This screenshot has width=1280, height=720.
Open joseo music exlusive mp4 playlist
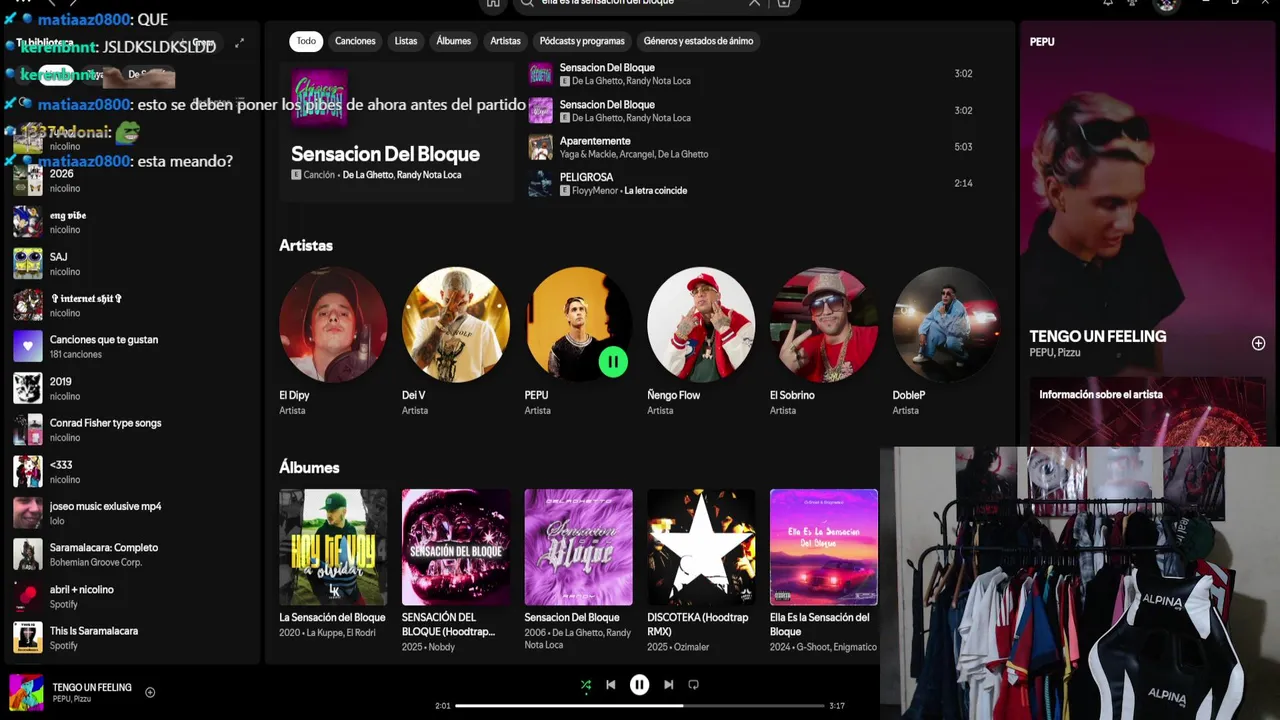click(x=132, y=513)
